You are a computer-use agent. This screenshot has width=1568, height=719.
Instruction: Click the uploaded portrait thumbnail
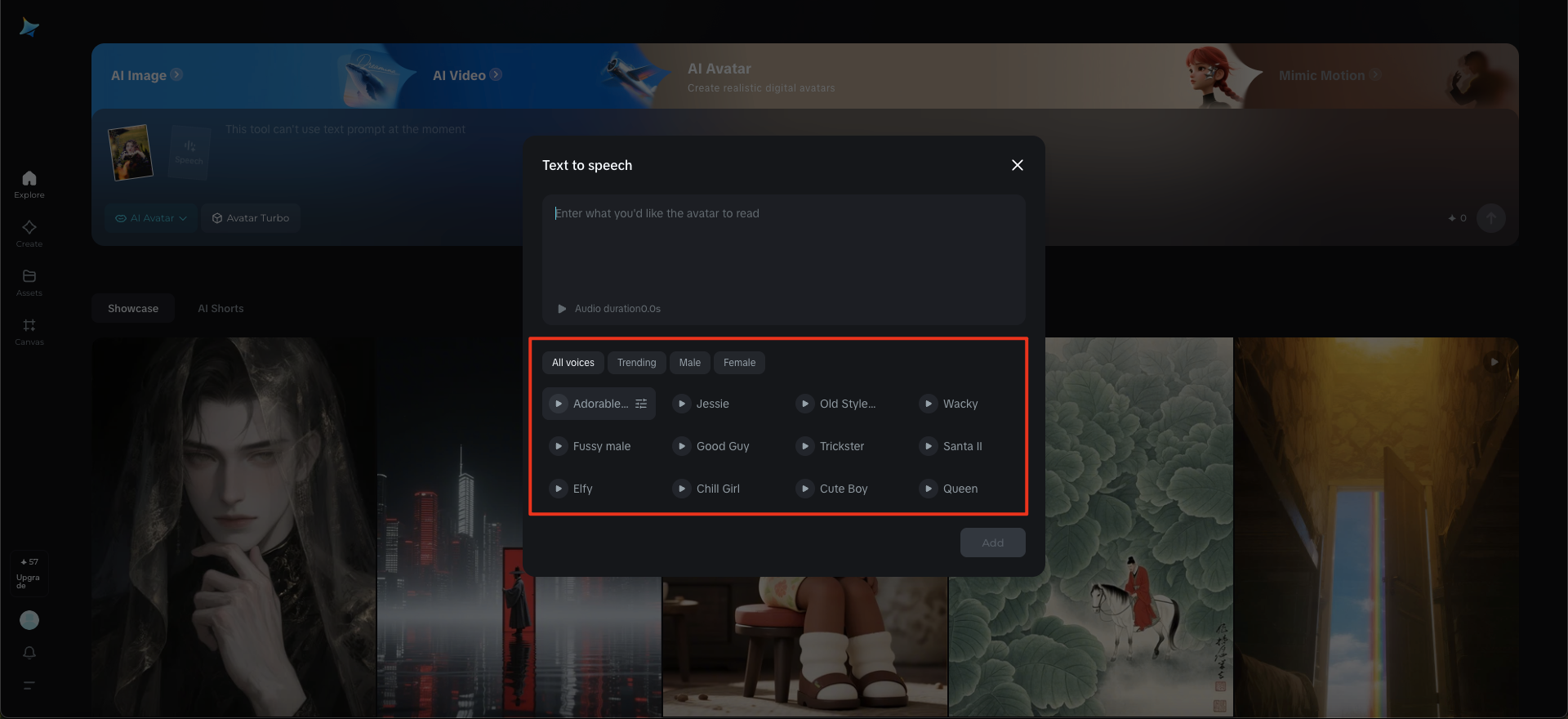(x=131, y=152)
